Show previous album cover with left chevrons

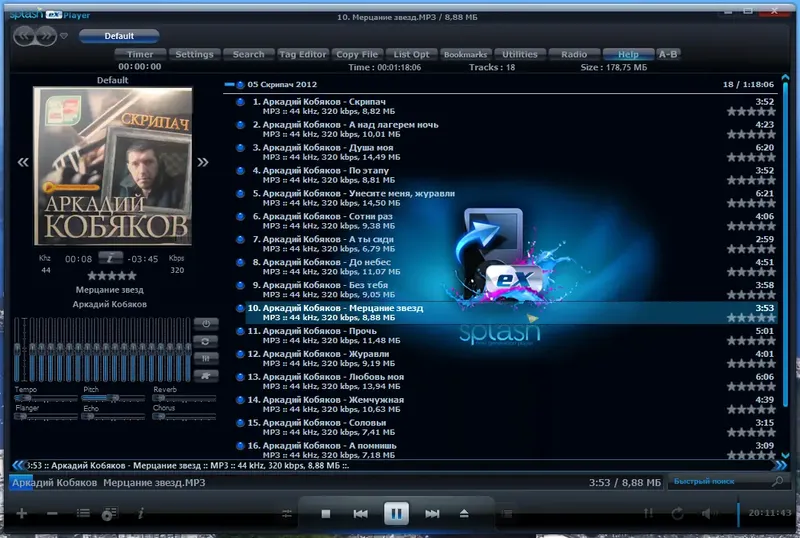coord(23,162)
